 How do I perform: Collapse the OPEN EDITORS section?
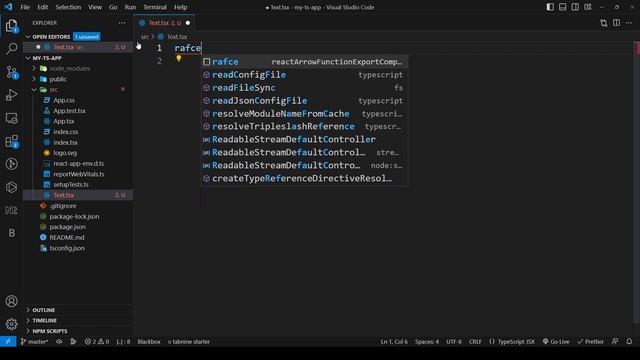(78, 37)
